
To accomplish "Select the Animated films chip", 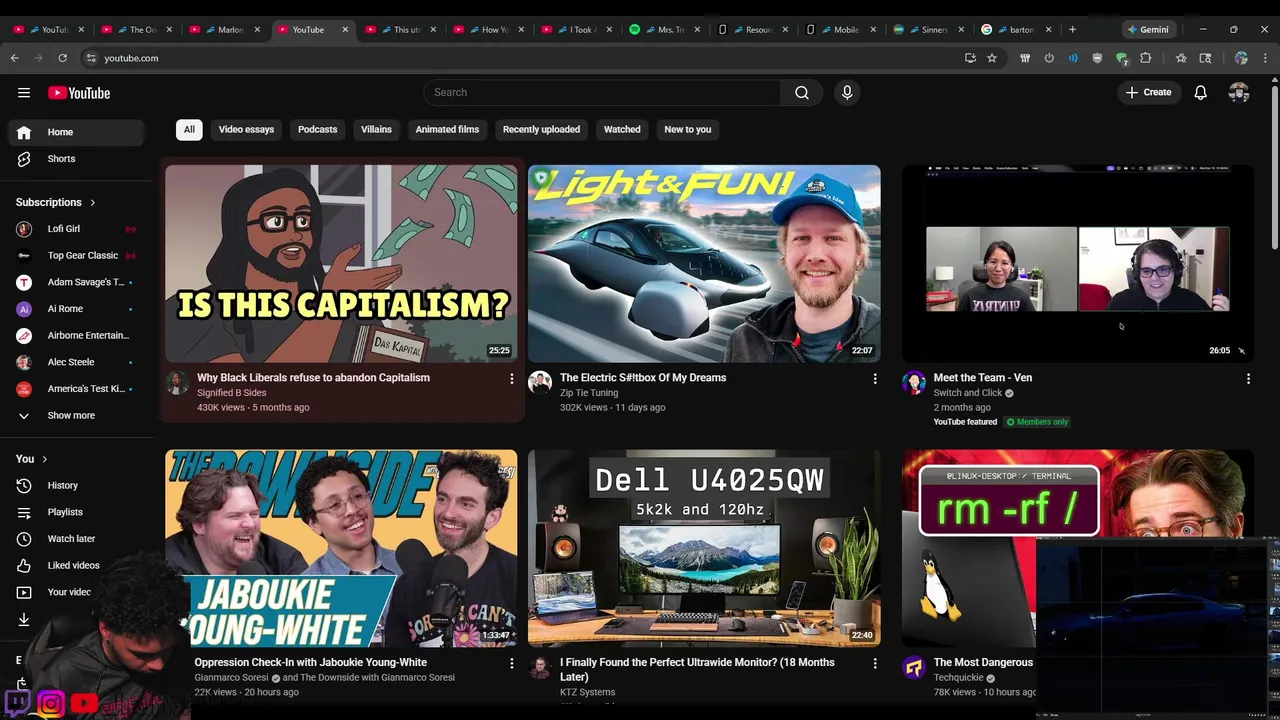I will click(x=447, y=129).
